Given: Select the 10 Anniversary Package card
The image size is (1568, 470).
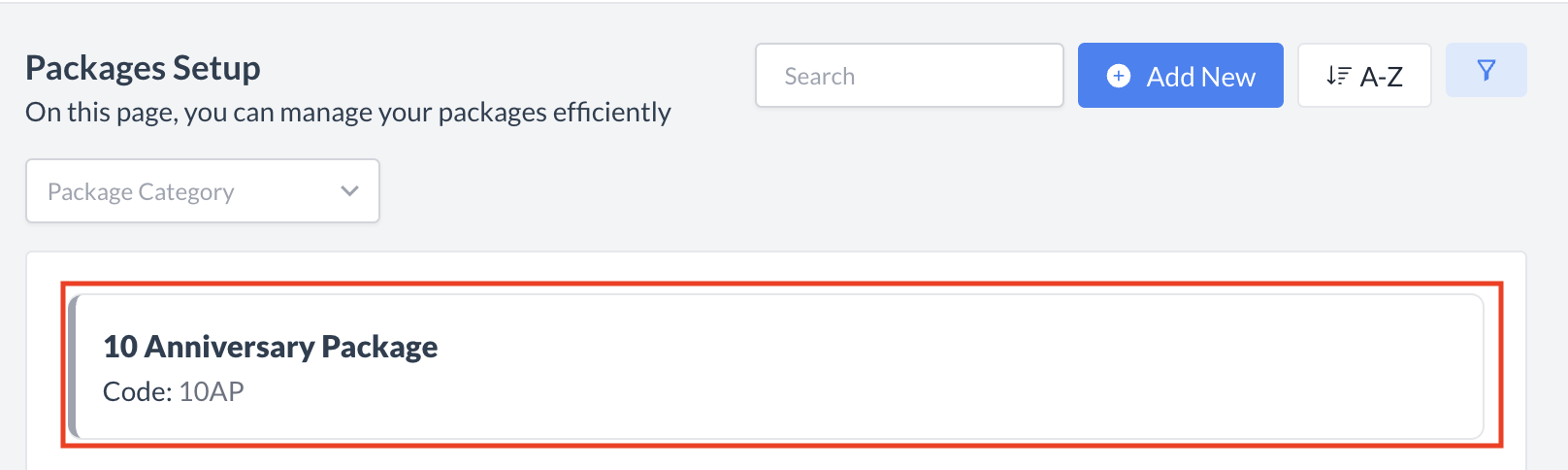Looking at the screenshot, I should 776,366.
